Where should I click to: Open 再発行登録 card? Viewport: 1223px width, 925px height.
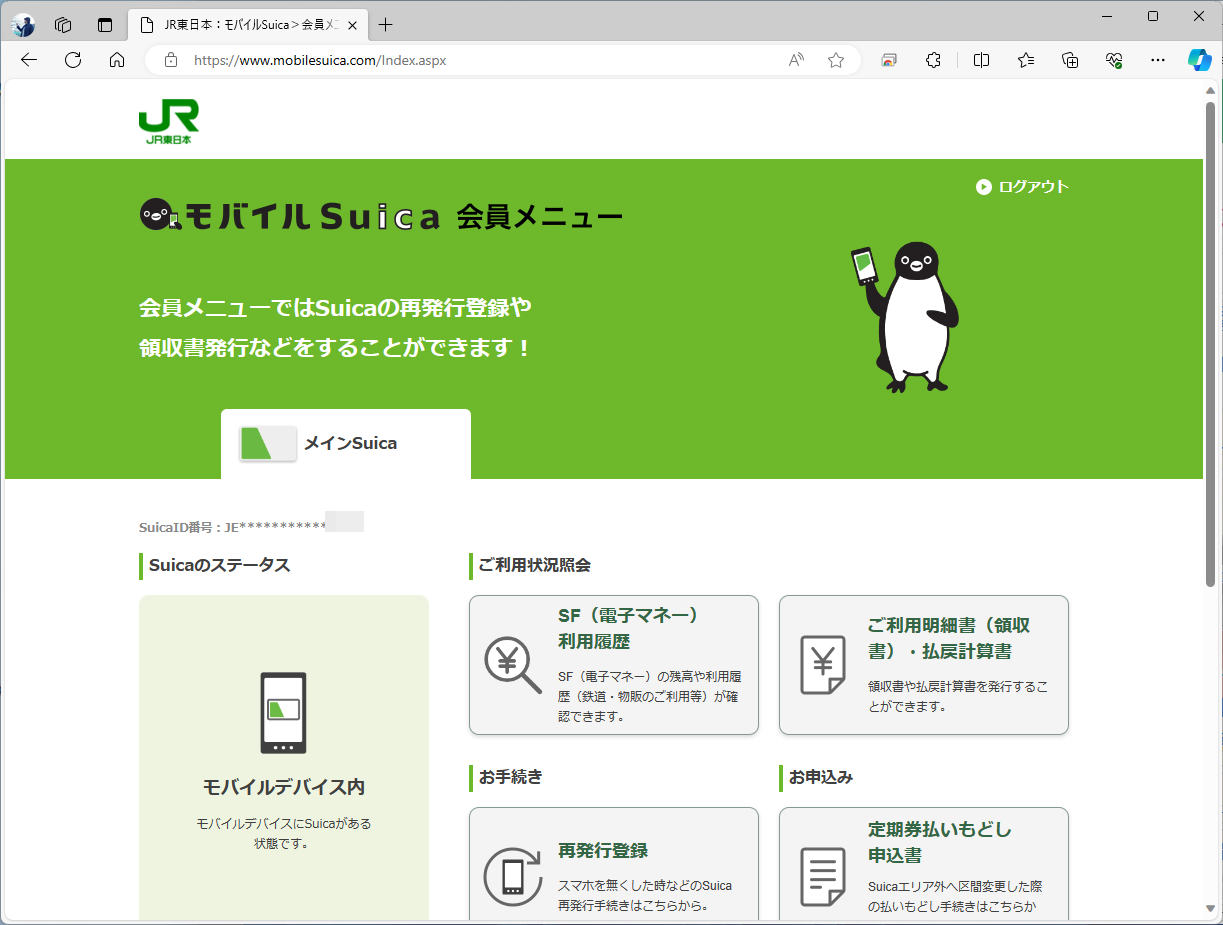click(x=614, y=865)
